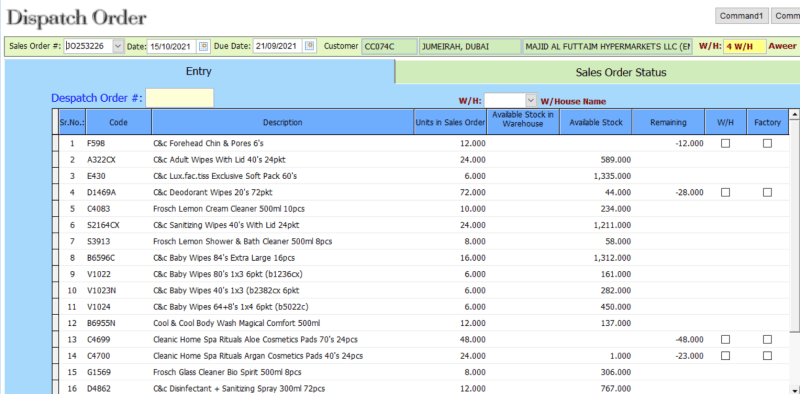Viewport: 800px width, 394px height.
Task: Select description 'C&c Baby Wipes 84's Extra Large 16pcs'
Action: click(224, 258)
